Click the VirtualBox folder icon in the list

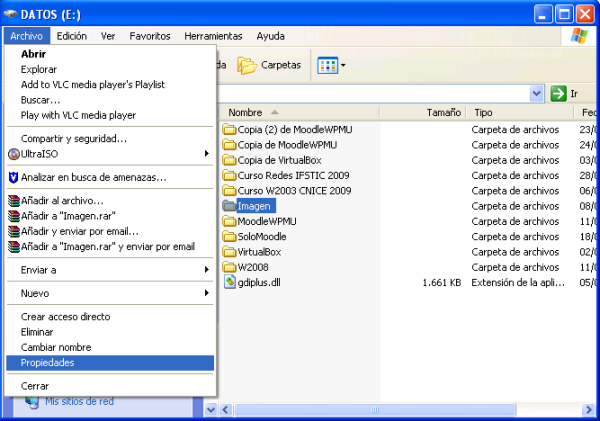(x=229, y=252)
